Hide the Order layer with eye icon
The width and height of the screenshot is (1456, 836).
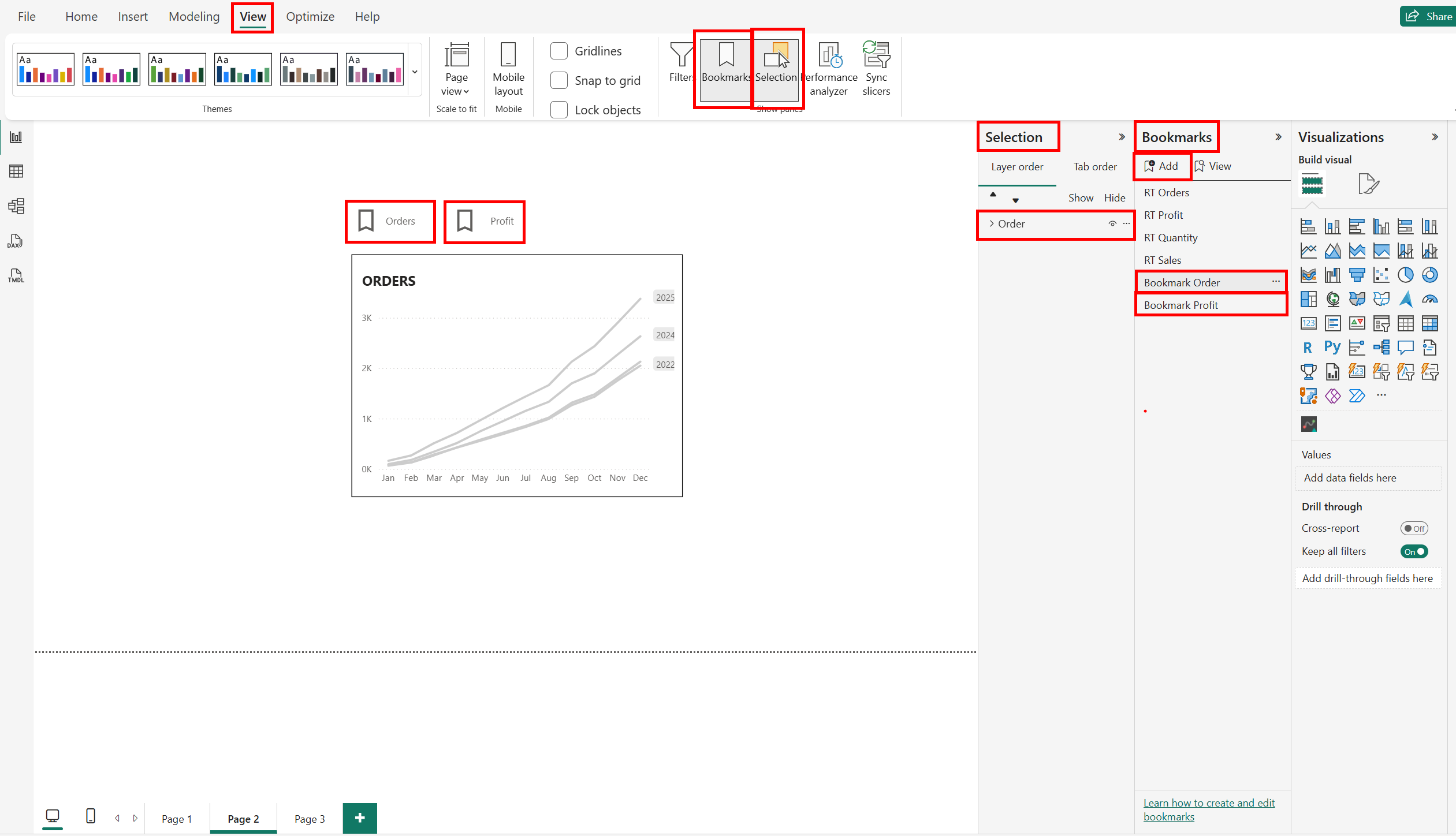[1112, 223]
